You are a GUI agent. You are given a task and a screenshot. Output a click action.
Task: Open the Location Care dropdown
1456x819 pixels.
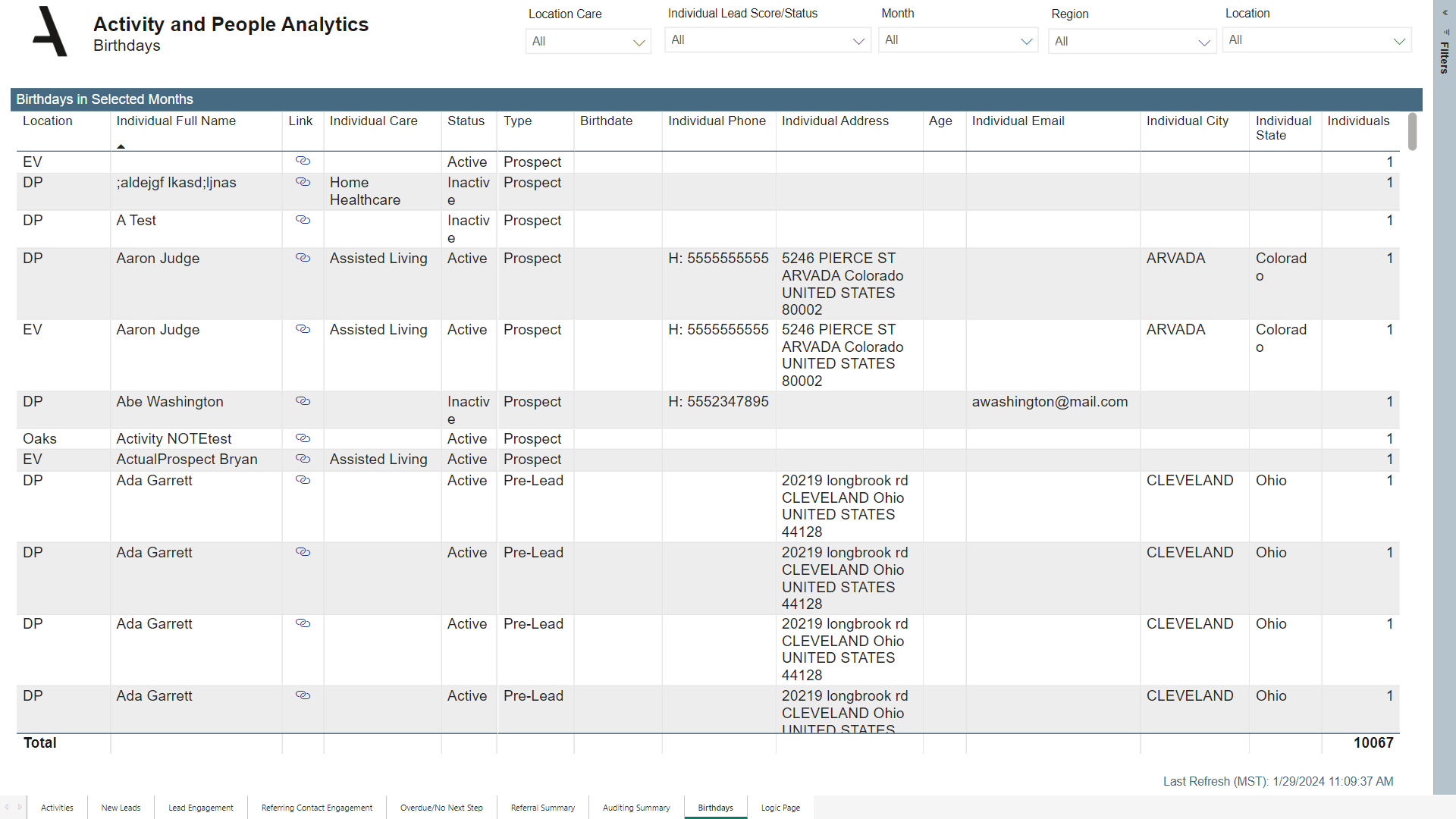588,42
